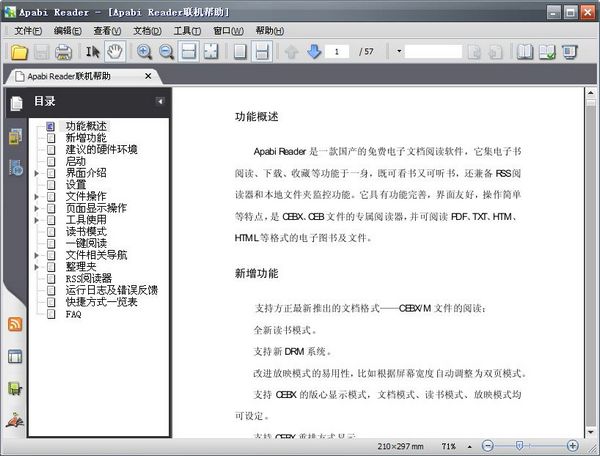Expand the 文件操作 tree node
The height and width of the screenshot is (456, 600).
(x=37, y=197)
